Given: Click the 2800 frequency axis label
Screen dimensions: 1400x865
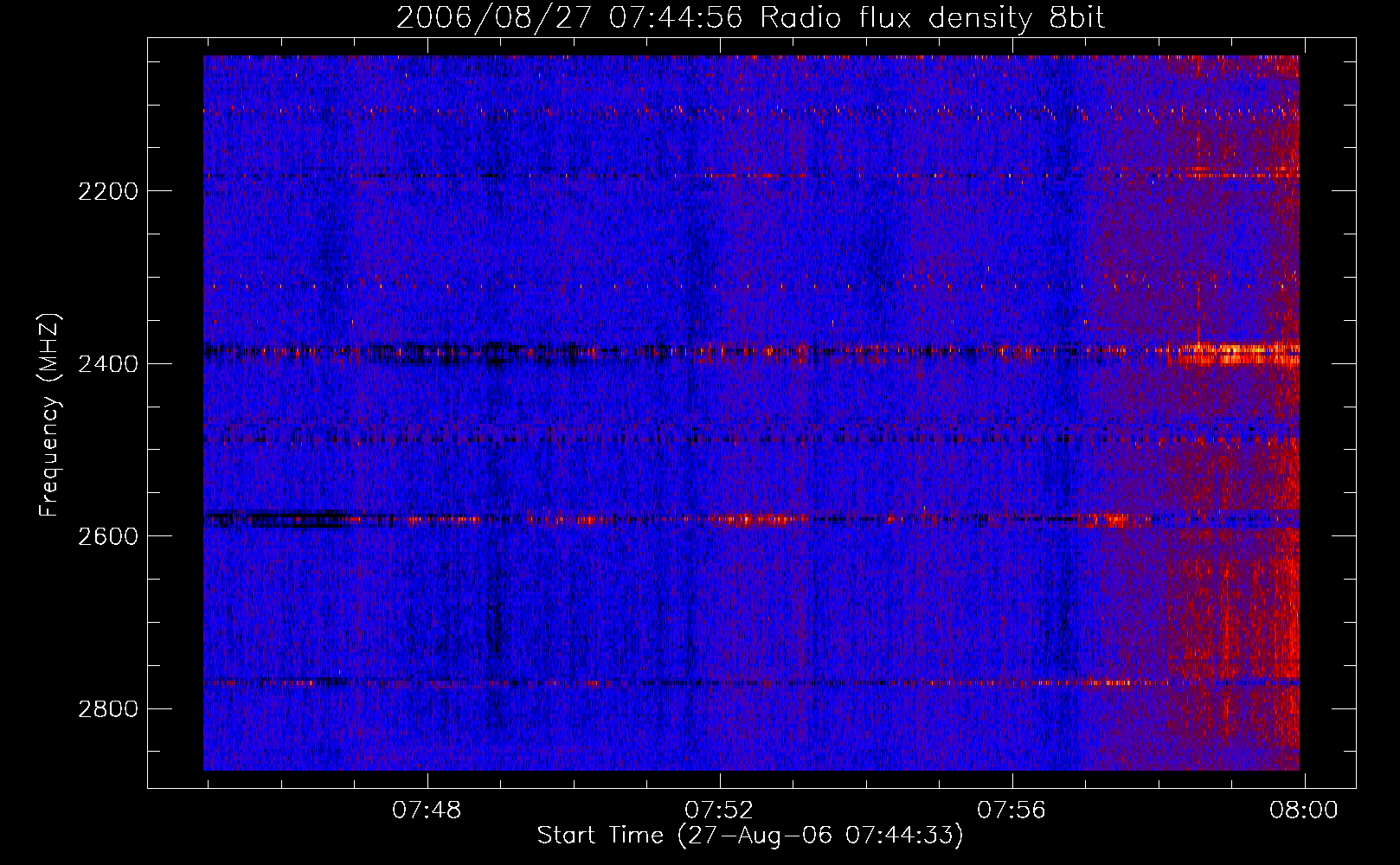Looking at the screenshot, I should (x=108, y=709).
